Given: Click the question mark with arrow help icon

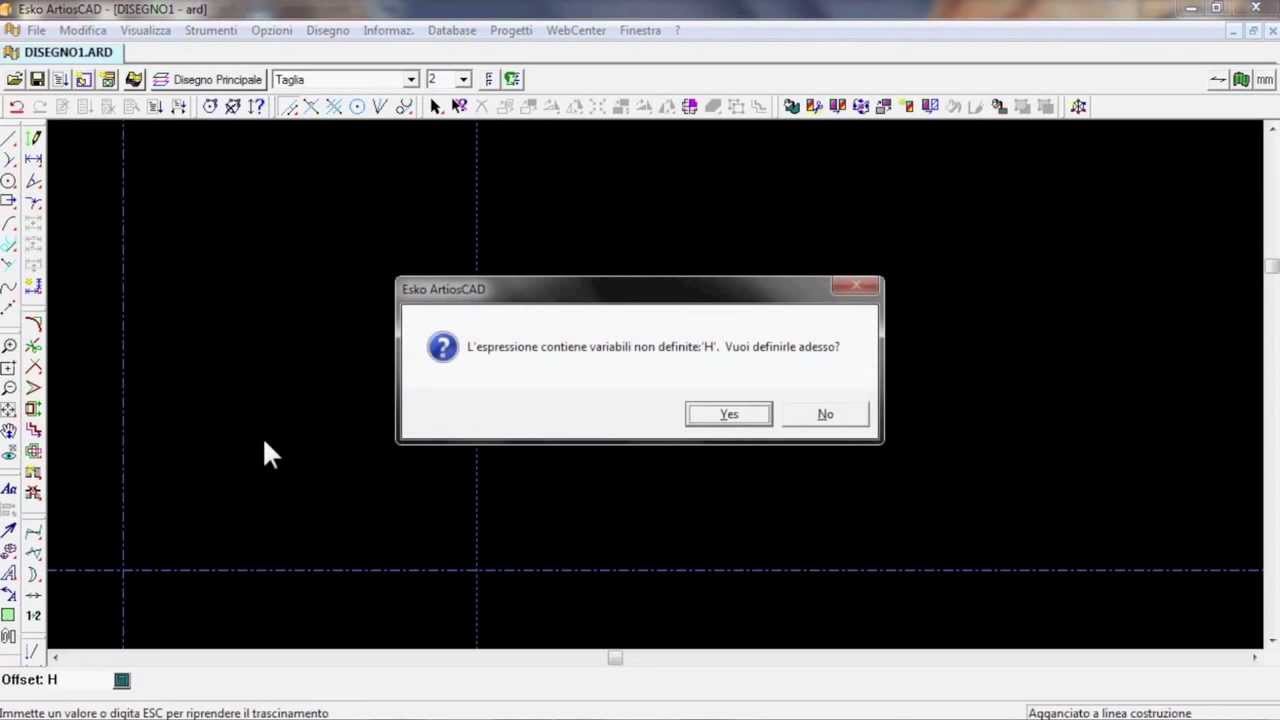Looking at the screenshot, I should (x=256, y=107).
